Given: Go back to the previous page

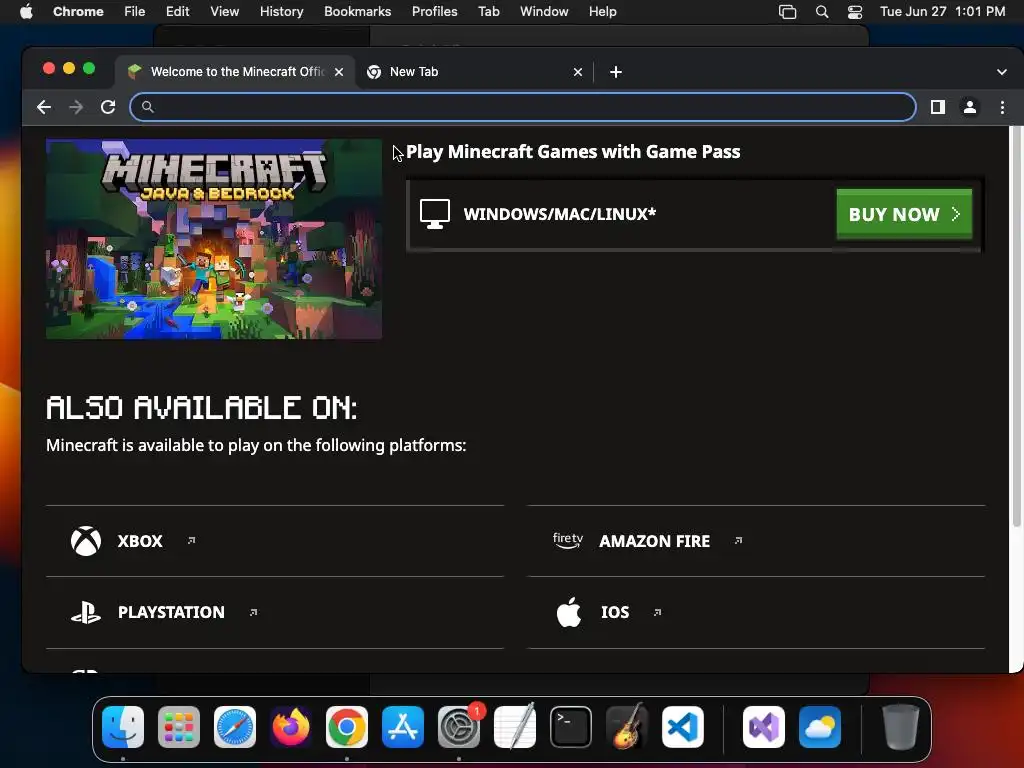Looking at the screenshot, I should pos(44,107).
